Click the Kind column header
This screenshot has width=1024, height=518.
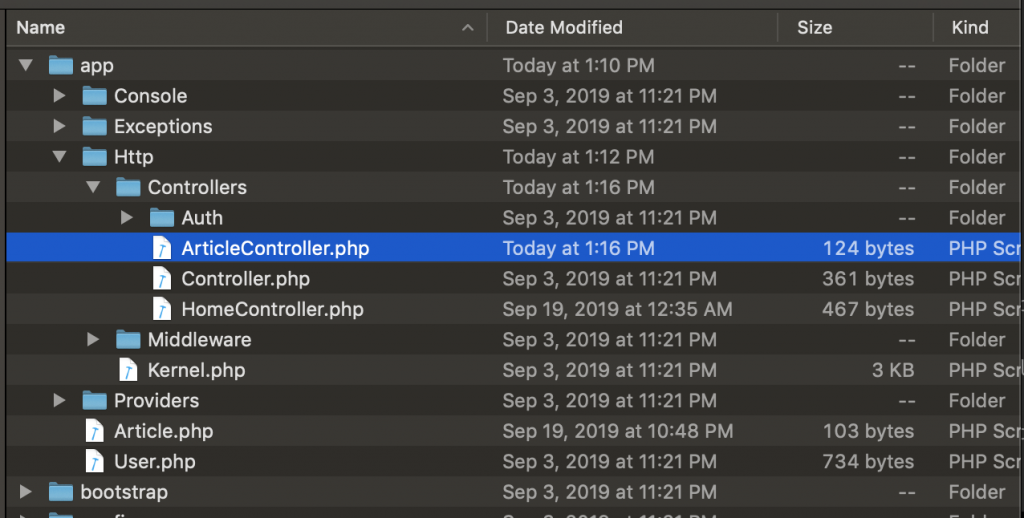click(x=969, y=28)
